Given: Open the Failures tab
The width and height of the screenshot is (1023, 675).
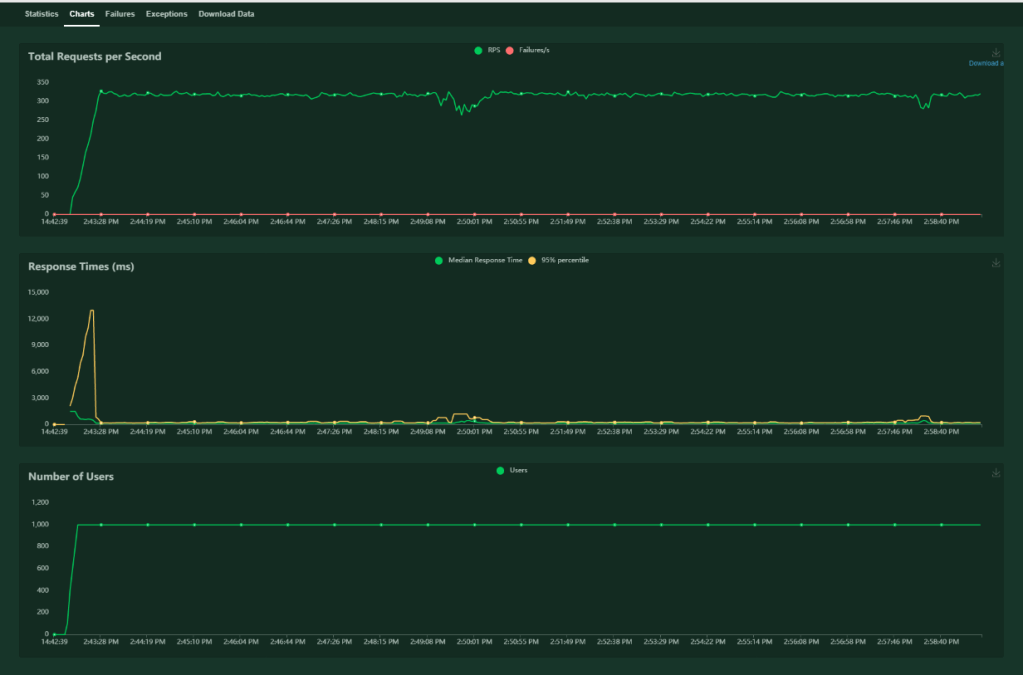Looking at the screenshot, I should pos(120,15).
